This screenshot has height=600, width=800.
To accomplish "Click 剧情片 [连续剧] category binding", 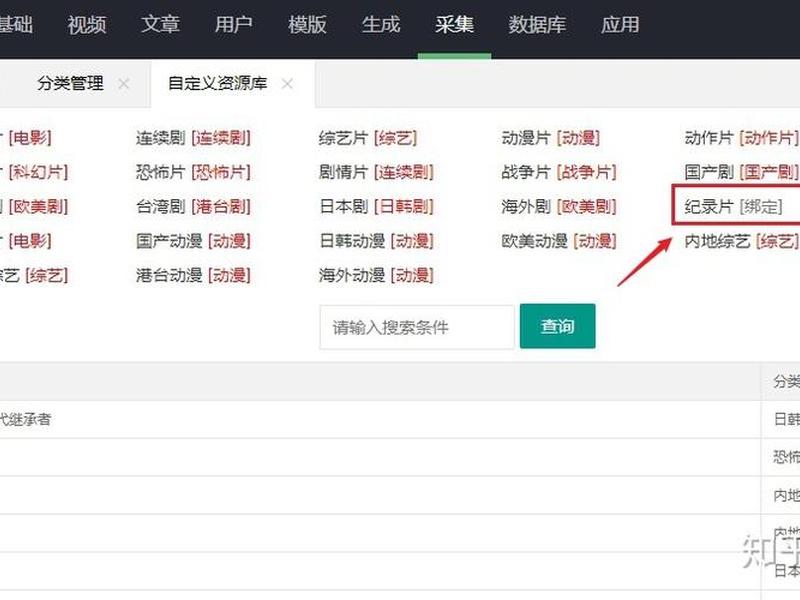I will (376, 172).
